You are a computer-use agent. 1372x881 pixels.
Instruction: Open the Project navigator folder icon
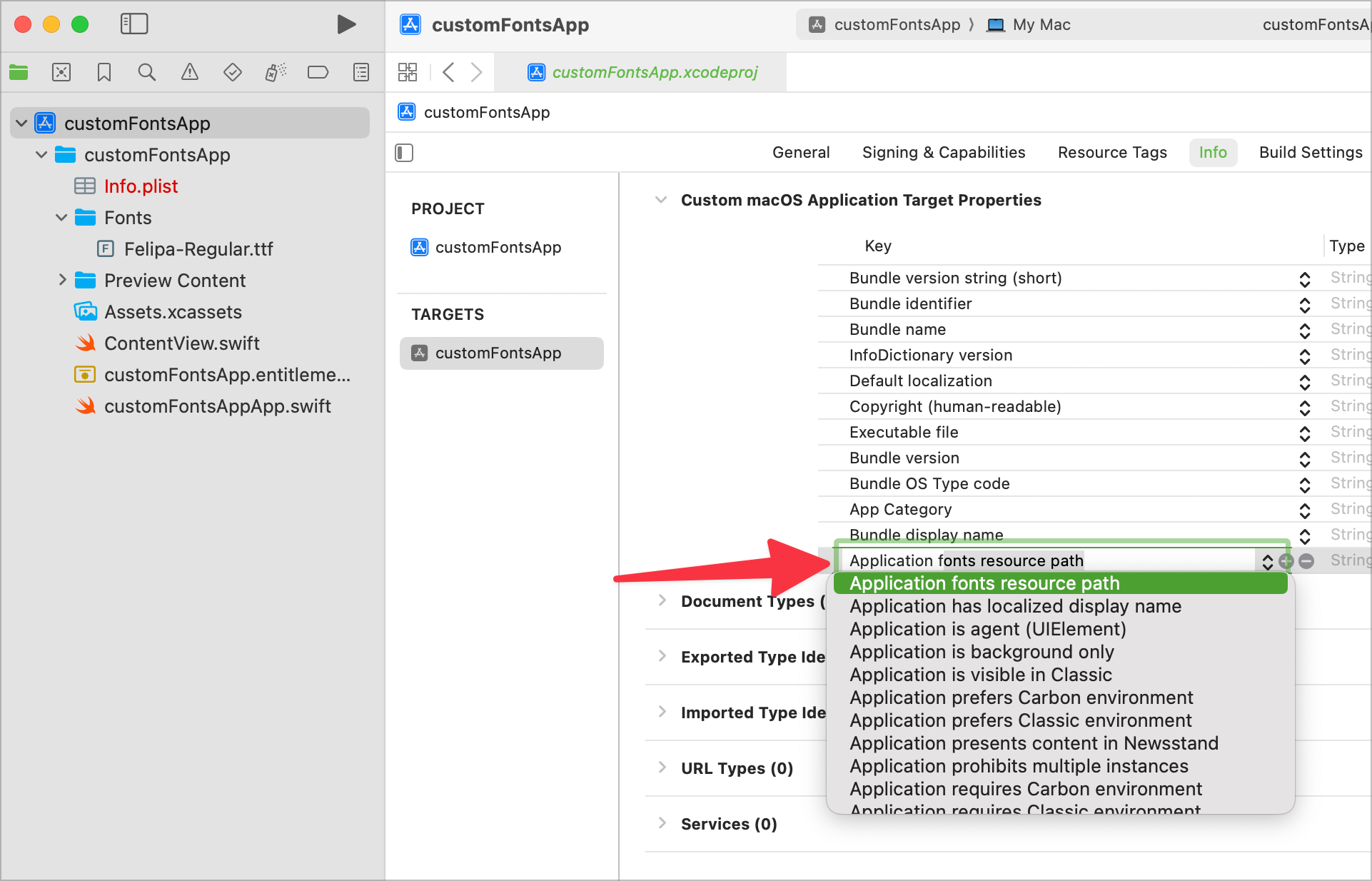coord(19,72)
